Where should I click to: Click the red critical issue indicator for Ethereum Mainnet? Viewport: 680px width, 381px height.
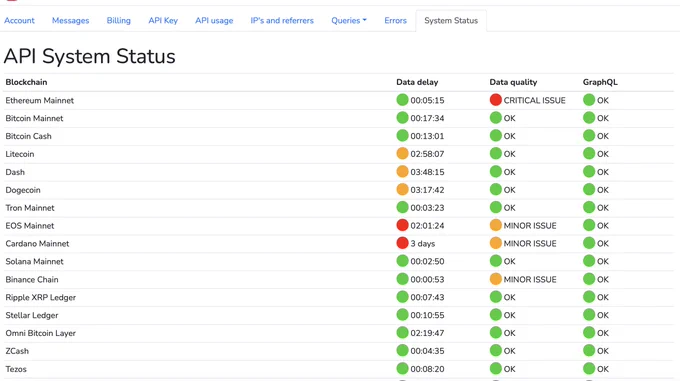(495, 100)
